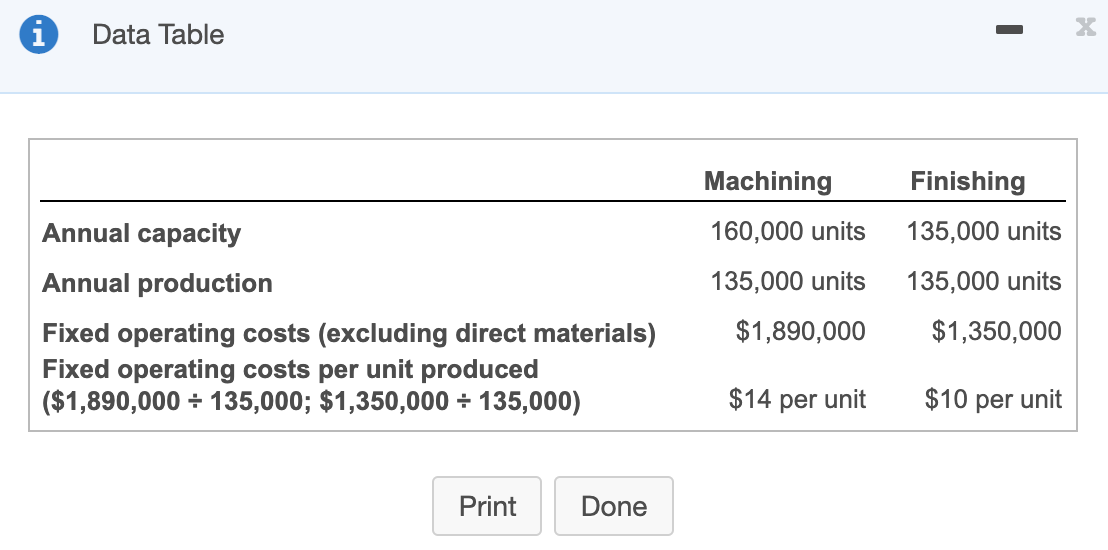Click the blue info icon
1108x550 pixels.
(39, 34)
